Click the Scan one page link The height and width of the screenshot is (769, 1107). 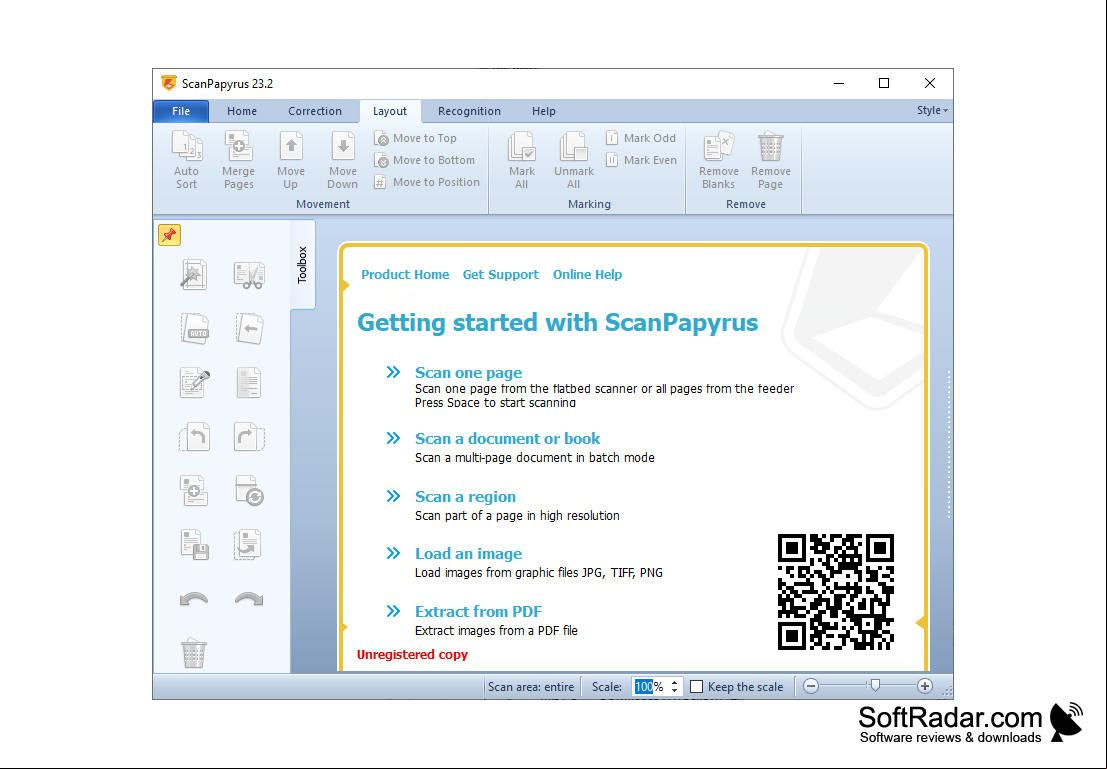pyautogui.click(x=469, y=372)
